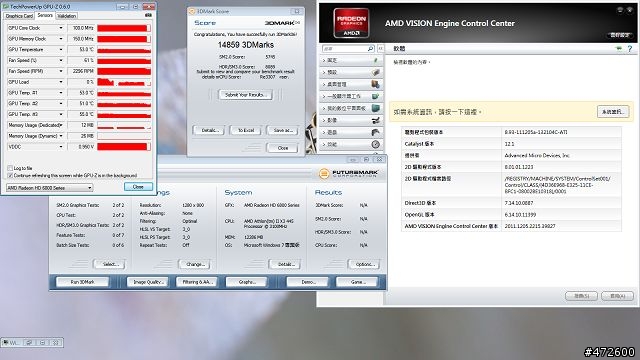The width and height of the screenshot is (640, 360).
Task: Click the Futuremark logo in 3DMark window
Action: [349, 174]
